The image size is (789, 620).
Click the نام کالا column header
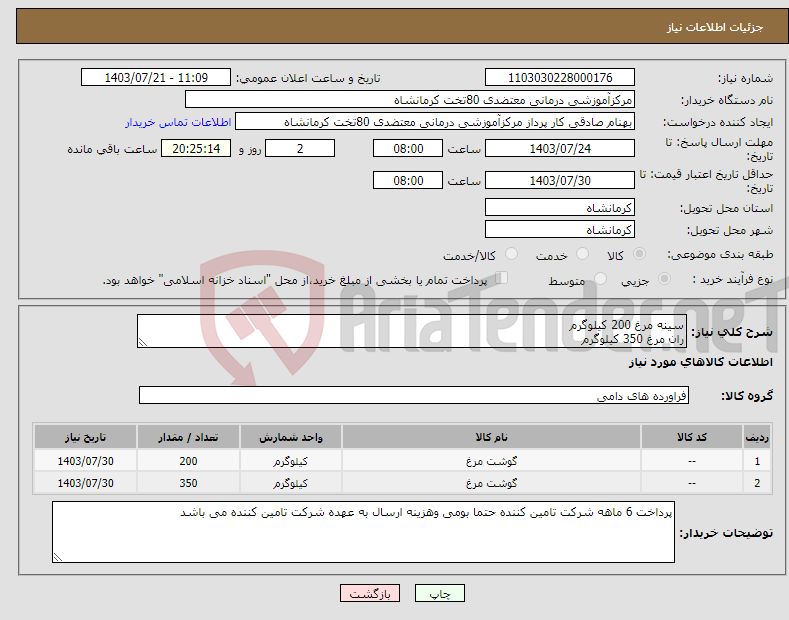point(491,437)
